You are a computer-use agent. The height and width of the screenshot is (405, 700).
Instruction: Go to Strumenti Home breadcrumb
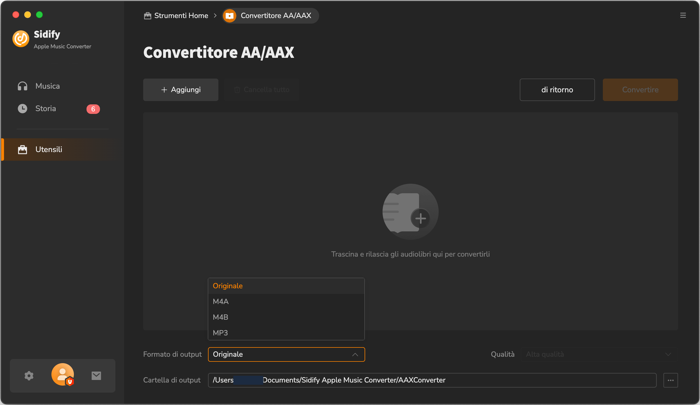(x=176, y=16)
